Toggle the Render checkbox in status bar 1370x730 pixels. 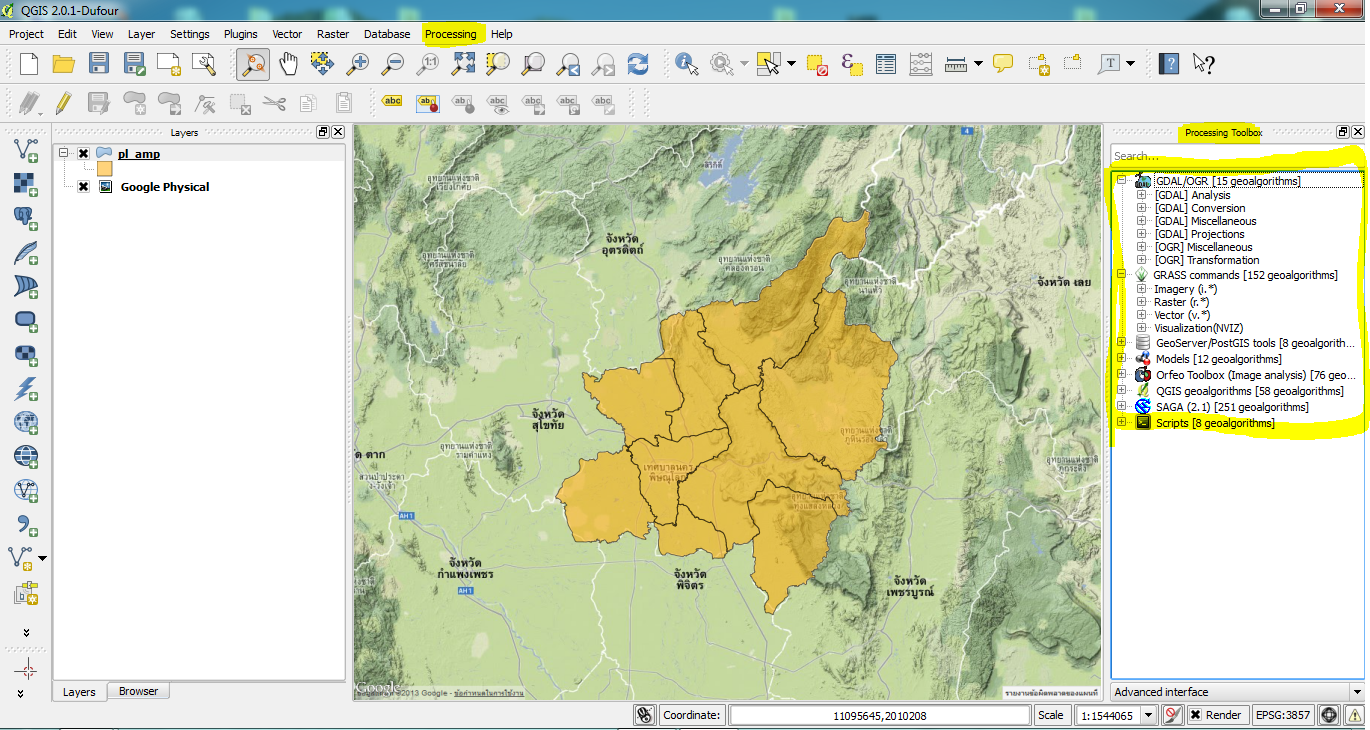click(x=1195, y=715)
